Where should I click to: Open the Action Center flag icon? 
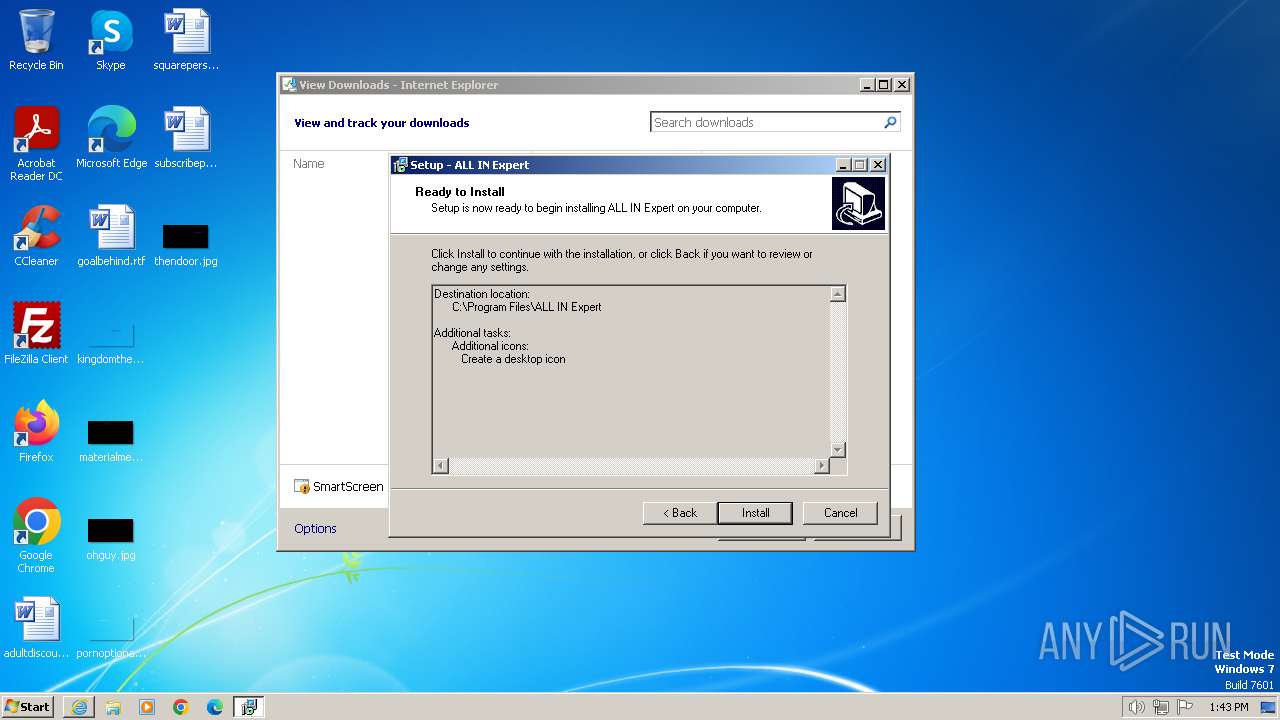1185,707
